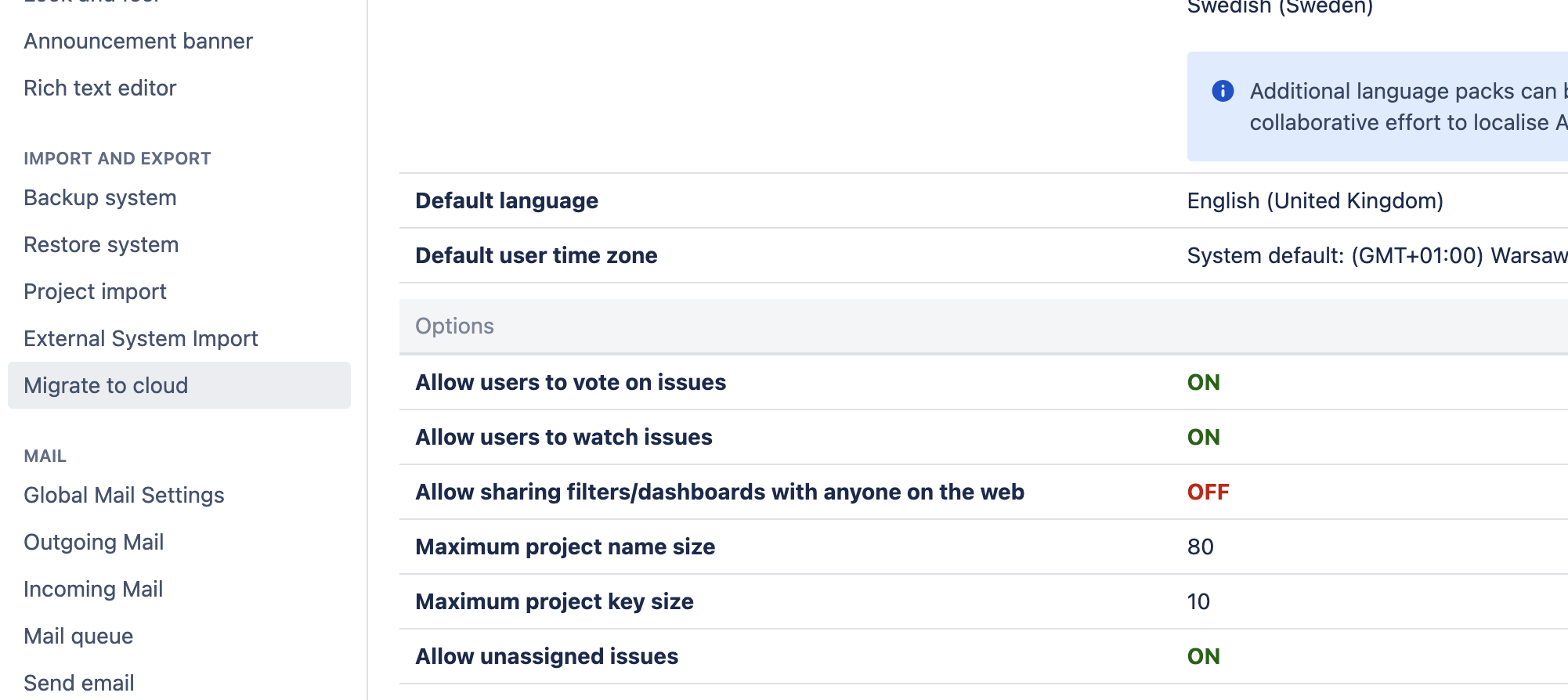The width and height of the screenshot is (1568, 700).
Task: Open Global Mail Settings
Action: pyautogui.click(x=124, y=495)
